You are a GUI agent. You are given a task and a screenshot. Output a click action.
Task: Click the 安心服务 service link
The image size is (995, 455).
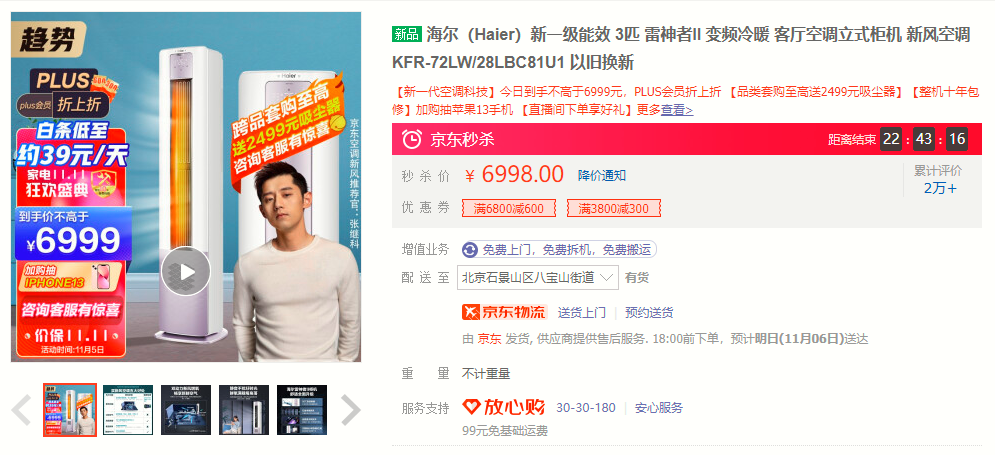659,408
